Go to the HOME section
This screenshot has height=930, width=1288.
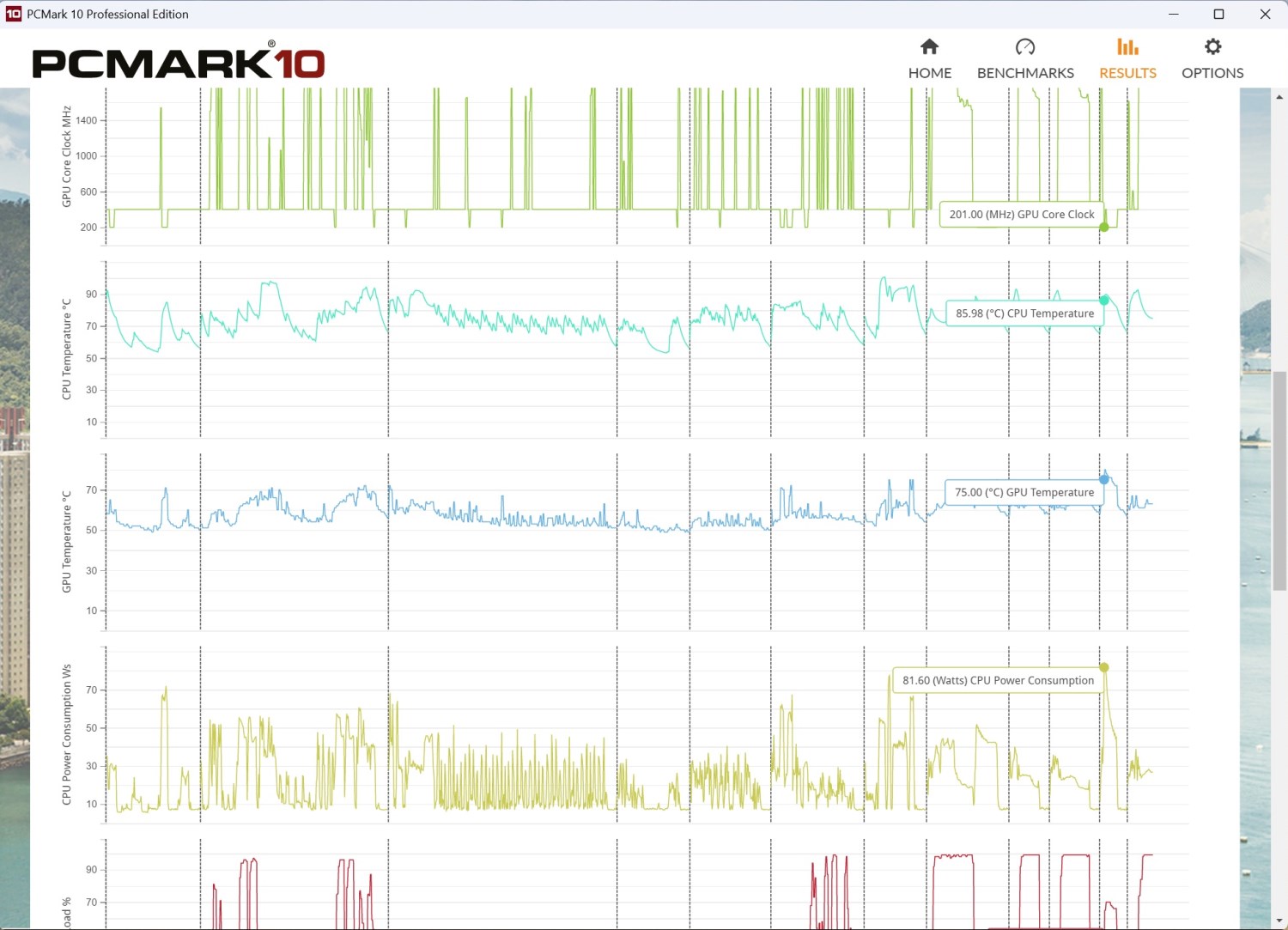[930, 58]
